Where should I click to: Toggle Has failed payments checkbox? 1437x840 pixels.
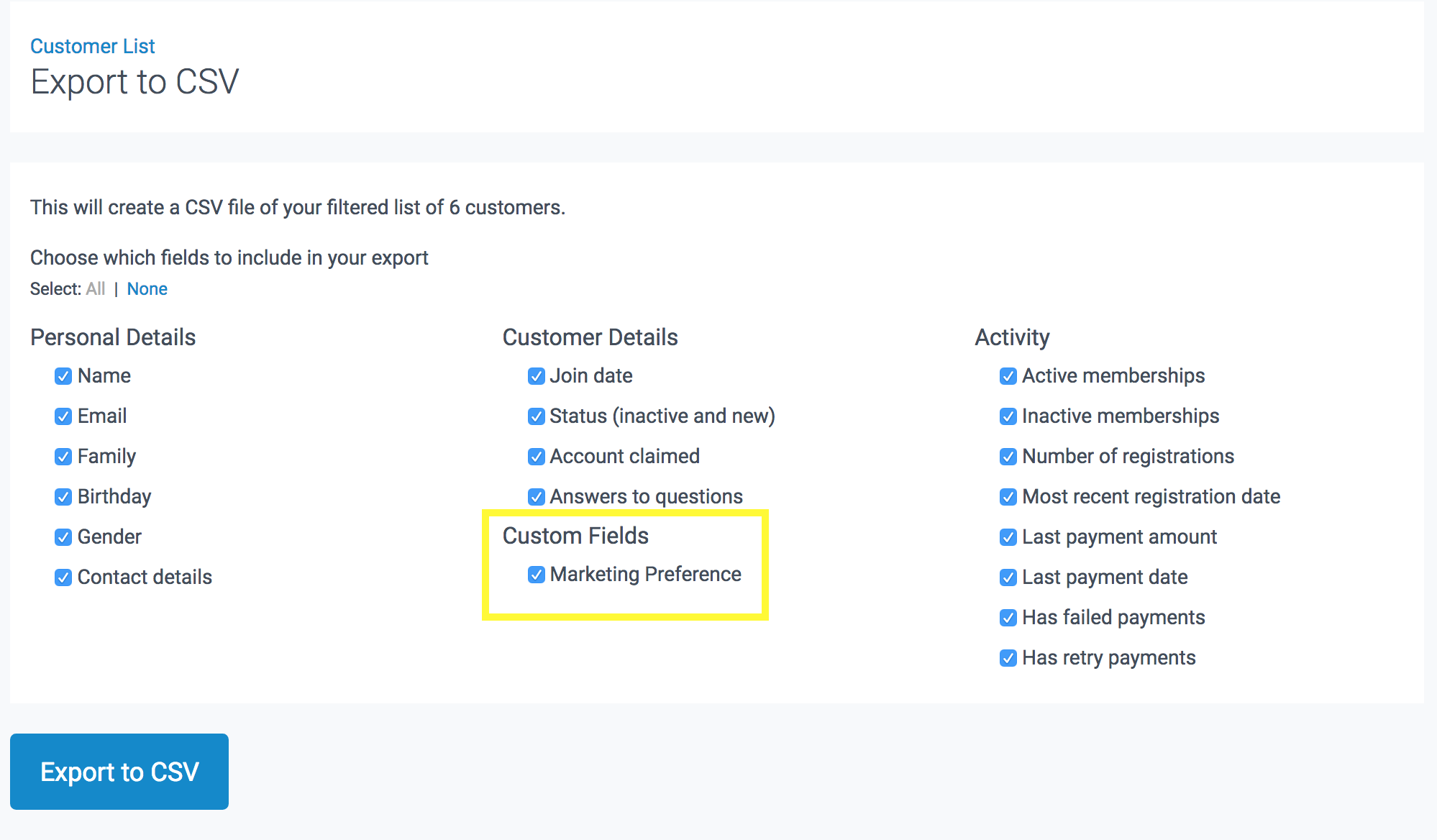1008,618
